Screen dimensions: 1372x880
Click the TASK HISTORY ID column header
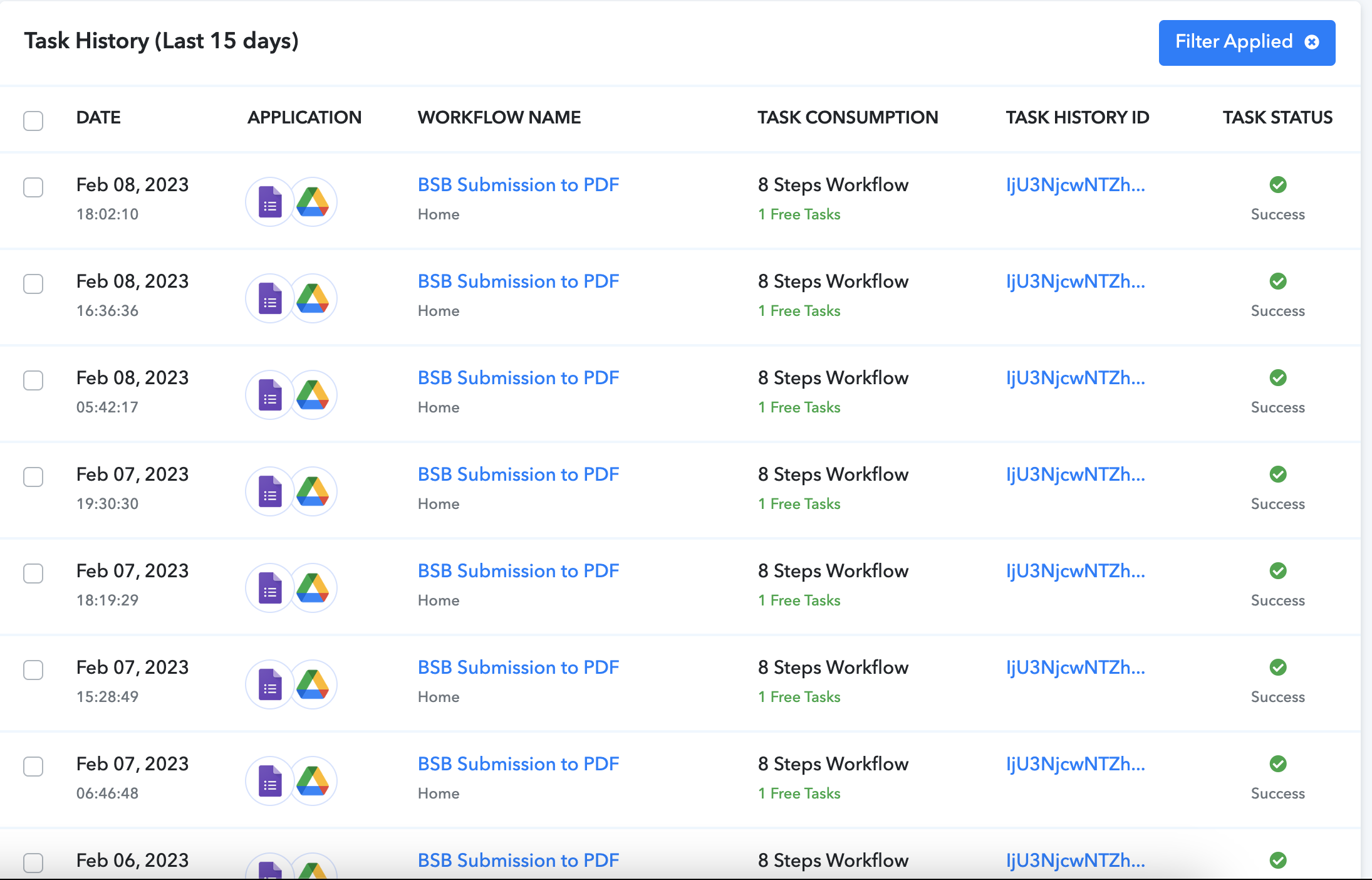[1078, 117]
